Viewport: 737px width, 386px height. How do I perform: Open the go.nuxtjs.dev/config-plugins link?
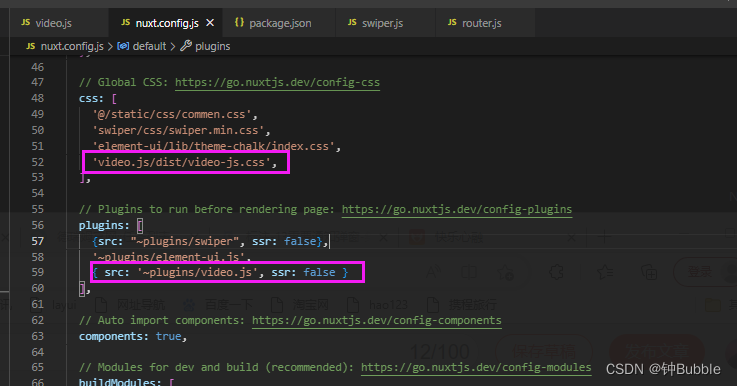(457, 209)
